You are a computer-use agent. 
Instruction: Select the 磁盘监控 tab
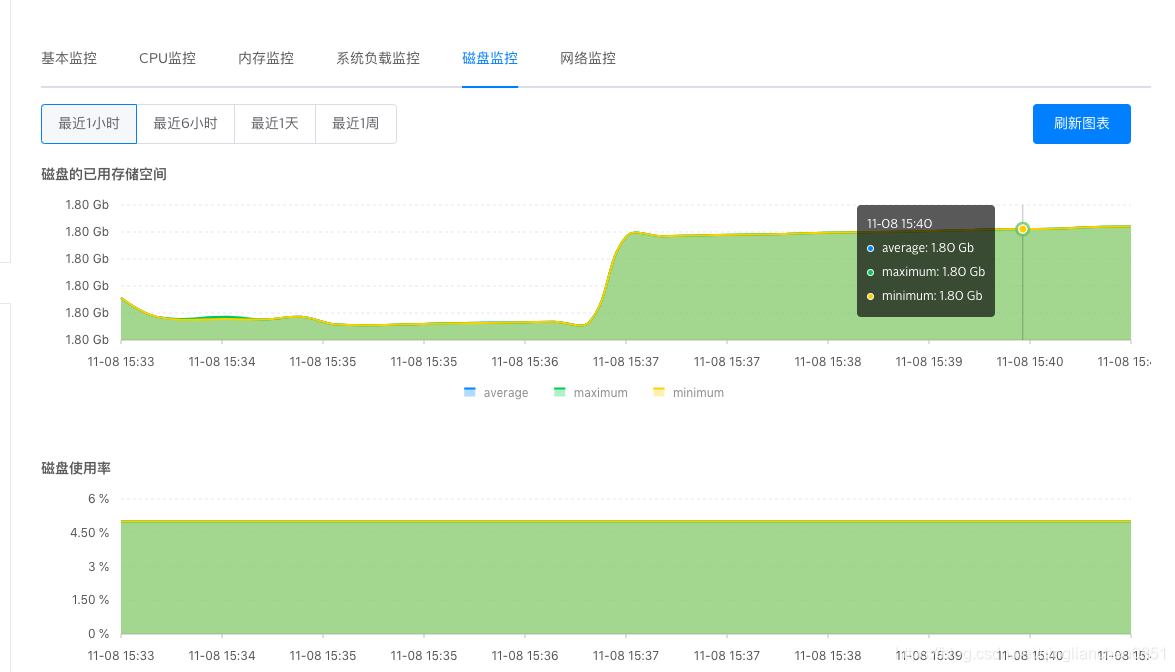click(x=490, y=58)
